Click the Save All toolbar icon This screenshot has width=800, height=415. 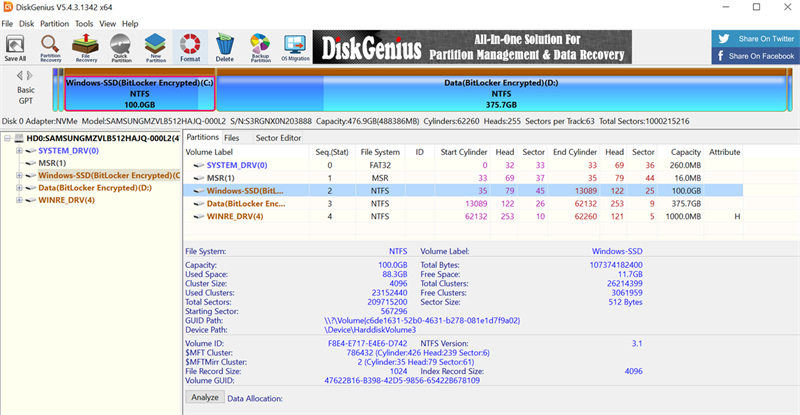pos(15,47)
